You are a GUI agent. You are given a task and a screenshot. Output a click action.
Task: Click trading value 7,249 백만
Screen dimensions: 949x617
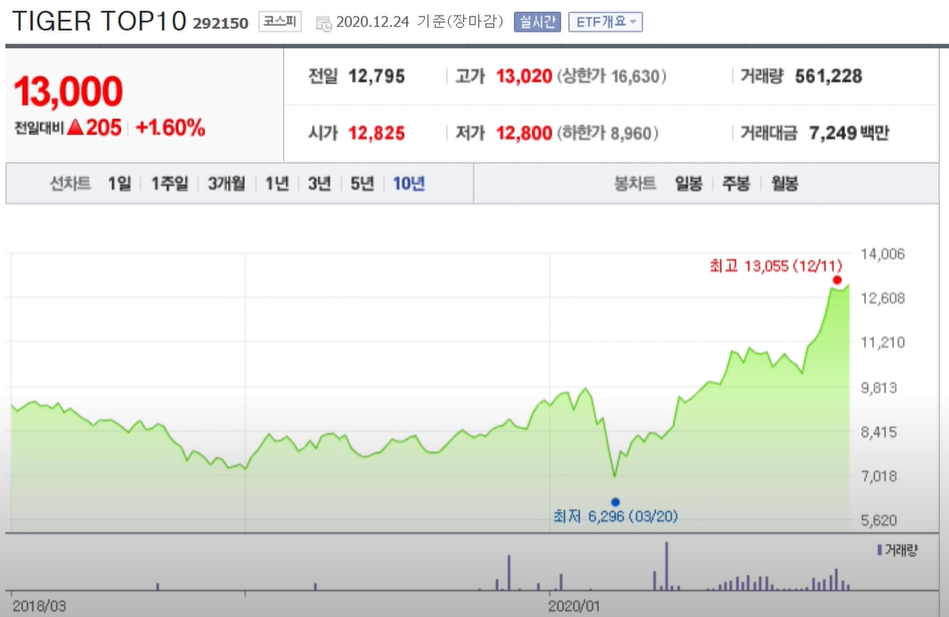(849, 133)
